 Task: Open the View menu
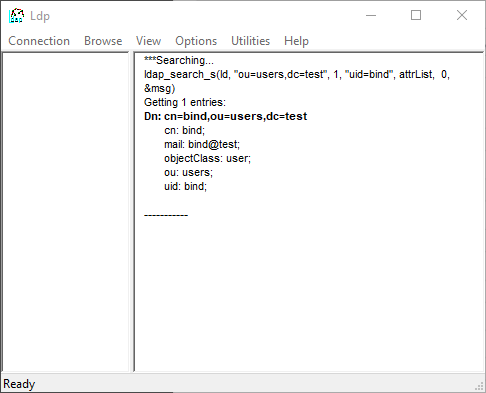pos(148,41)
